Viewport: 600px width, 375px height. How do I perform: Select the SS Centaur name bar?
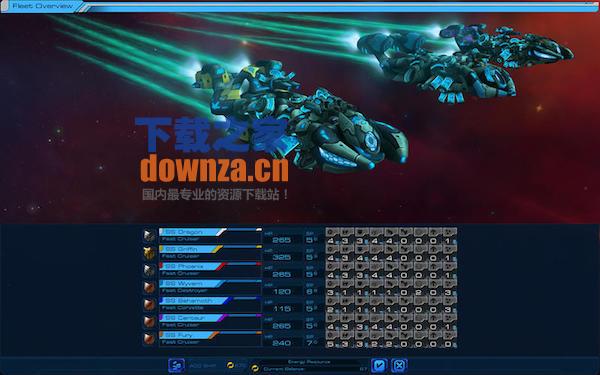point(193,318)
